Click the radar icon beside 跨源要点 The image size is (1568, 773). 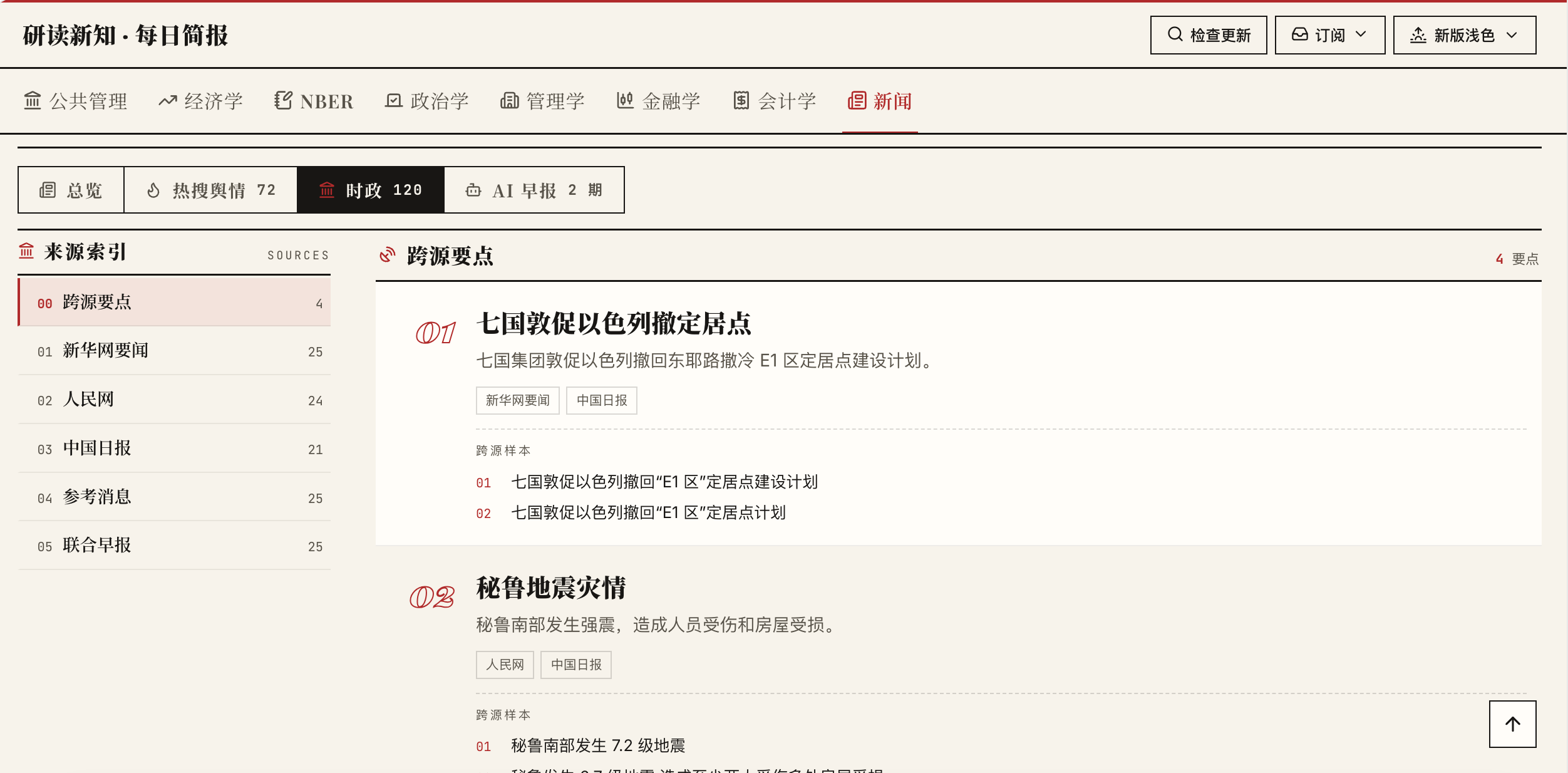tap(388, 254)
